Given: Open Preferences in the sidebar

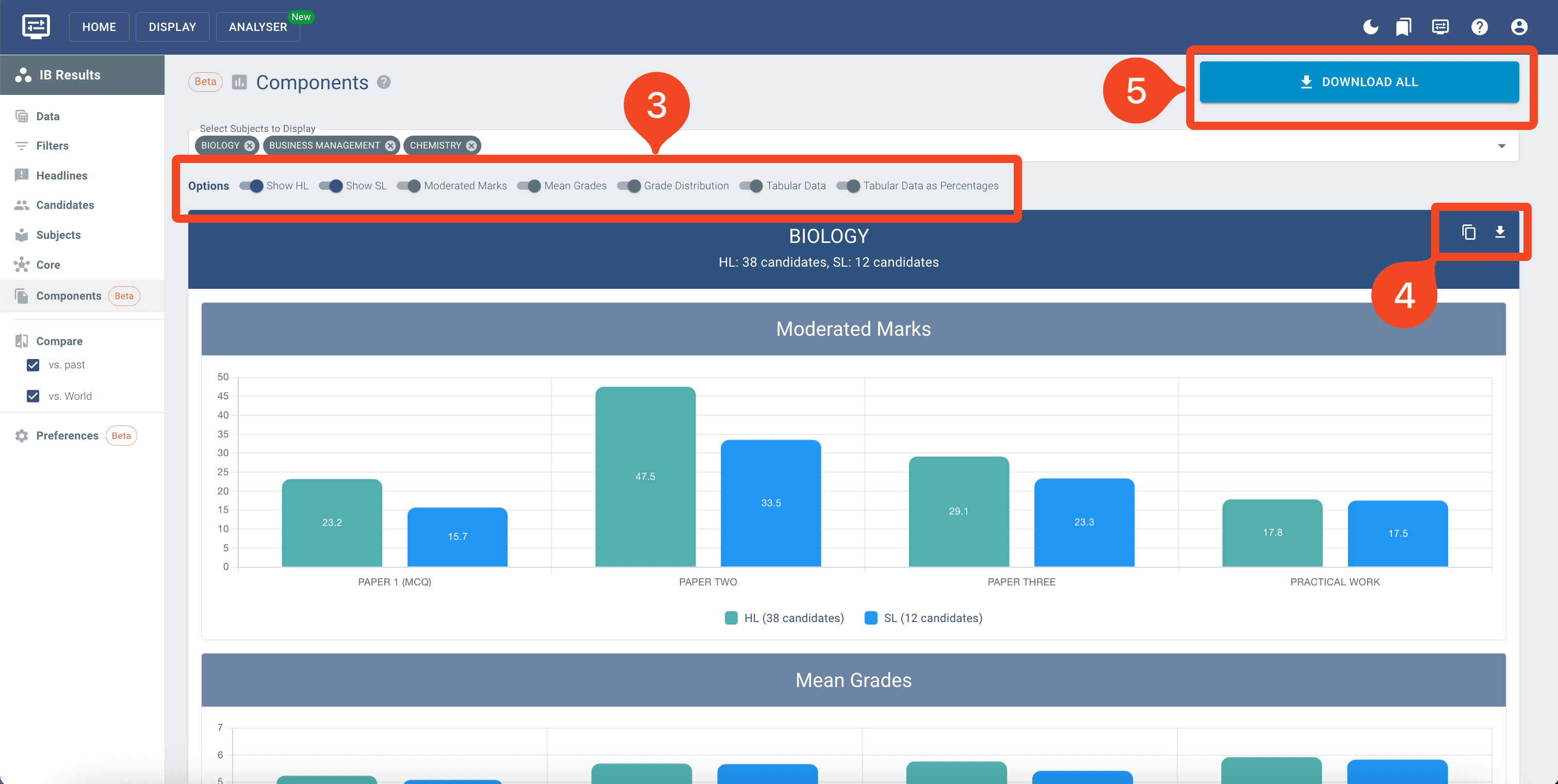Looking at the screenshot, I should [x=82, y=435].
